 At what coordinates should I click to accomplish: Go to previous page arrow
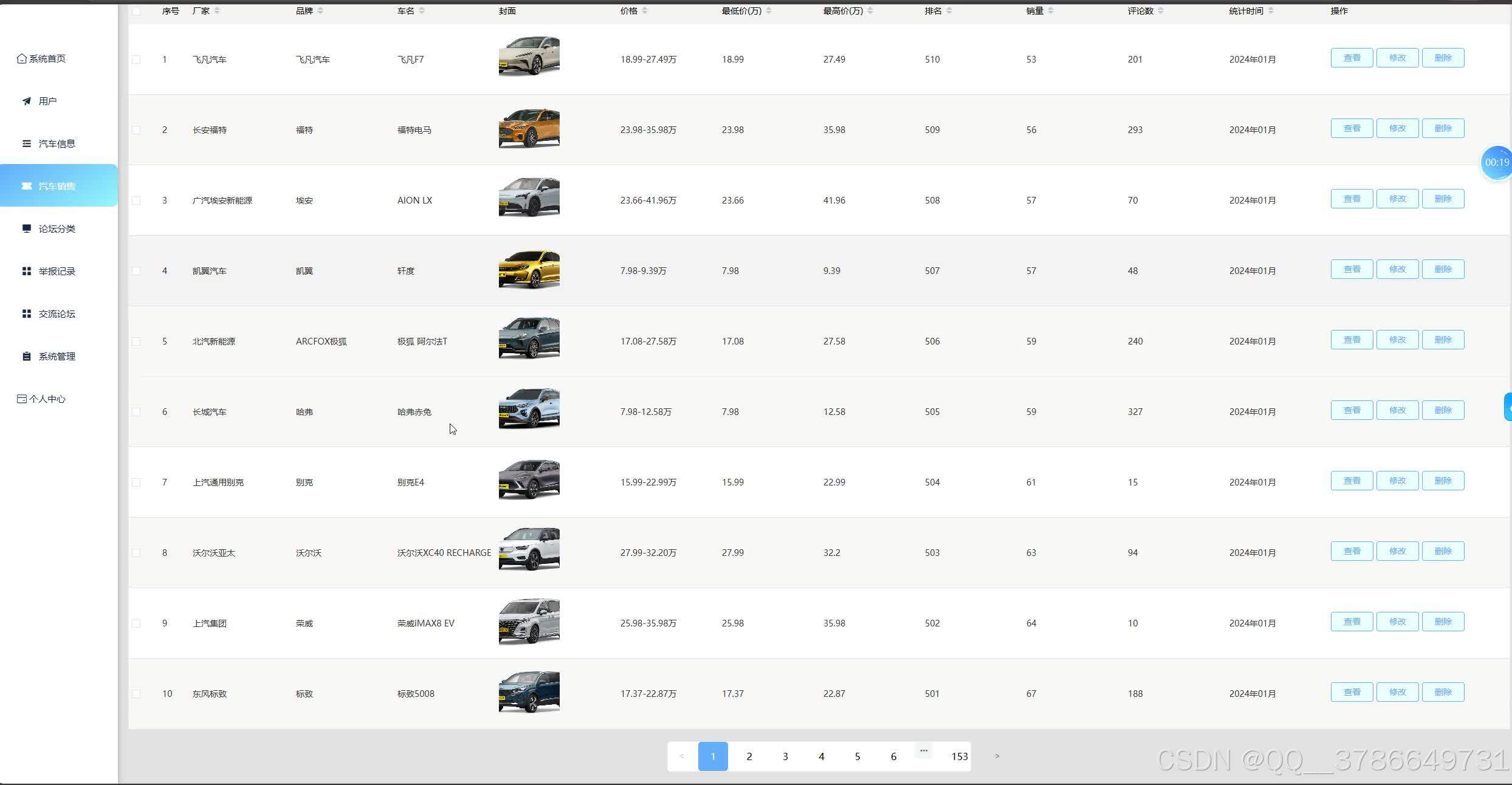click(x=682, y=756)
